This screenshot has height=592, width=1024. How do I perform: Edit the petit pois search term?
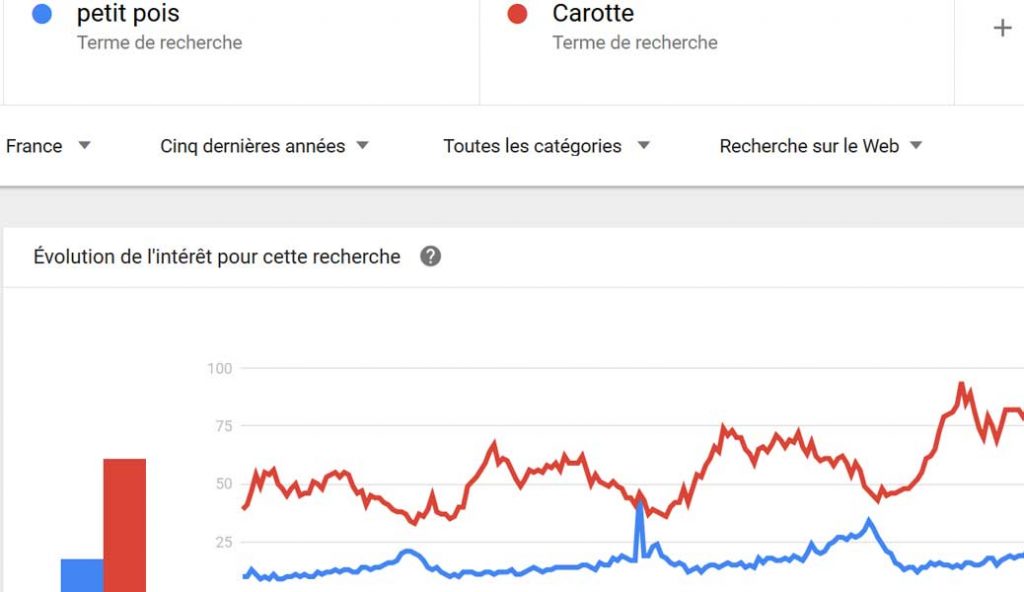coord(128,14)
